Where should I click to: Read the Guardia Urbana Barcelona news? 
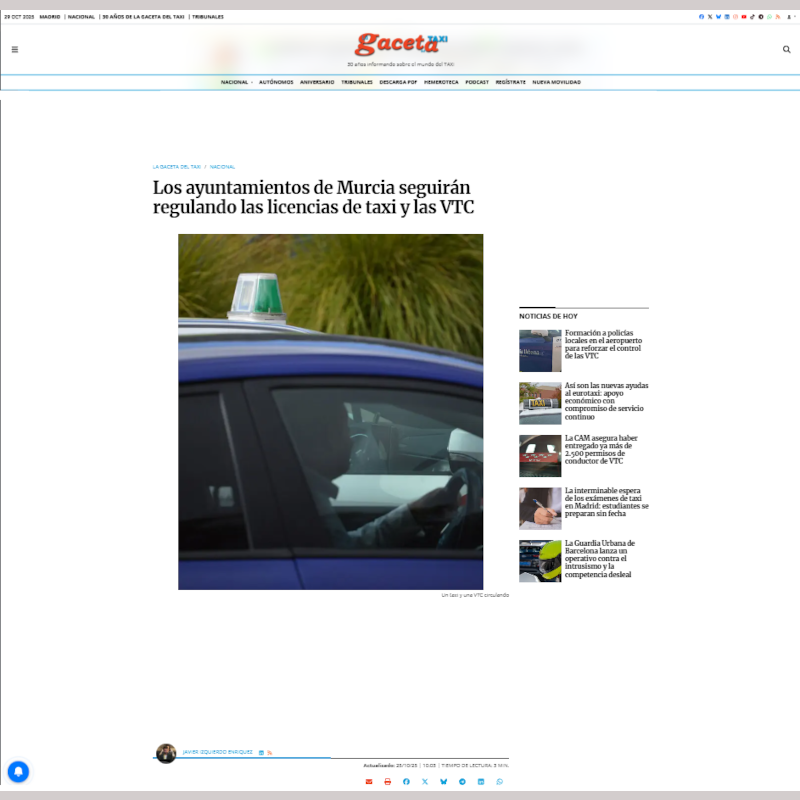pyautogui.click(x=599, y=559)
